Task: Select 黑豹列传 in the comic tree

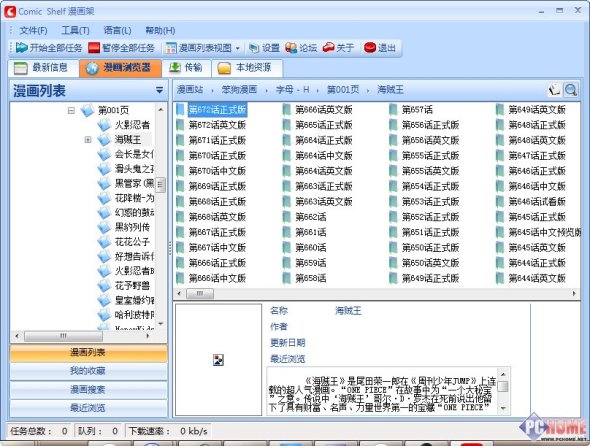Action: coord(132,227)
